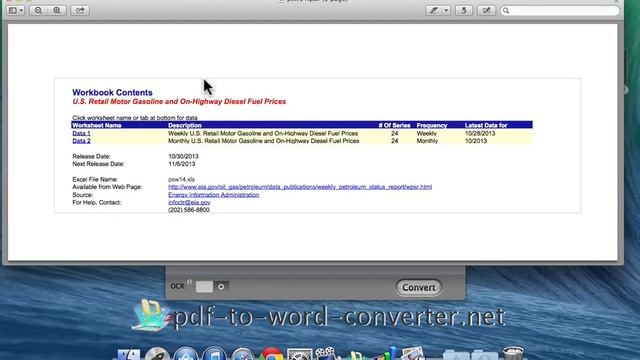Open the Data 1 worksheet link
Image resolution: width=640 pixels, height=360 pixels.
81,133
